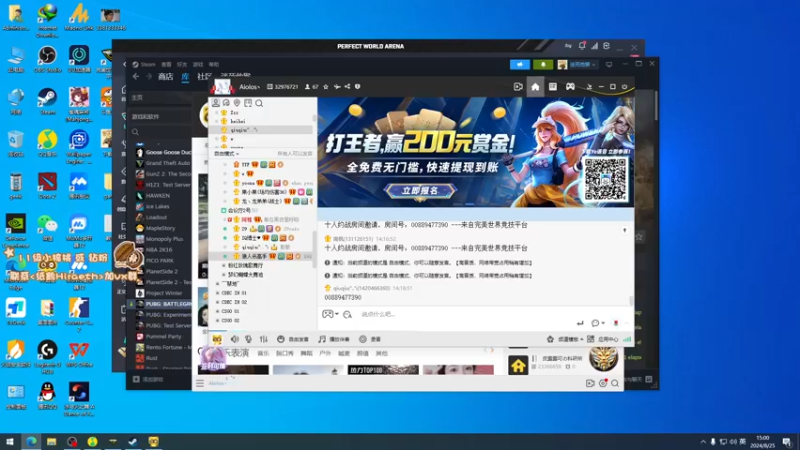This screenshot has width=800, height=450.
Task: Click the yellow house icon in YY background window
Action: tap(518, 365)
